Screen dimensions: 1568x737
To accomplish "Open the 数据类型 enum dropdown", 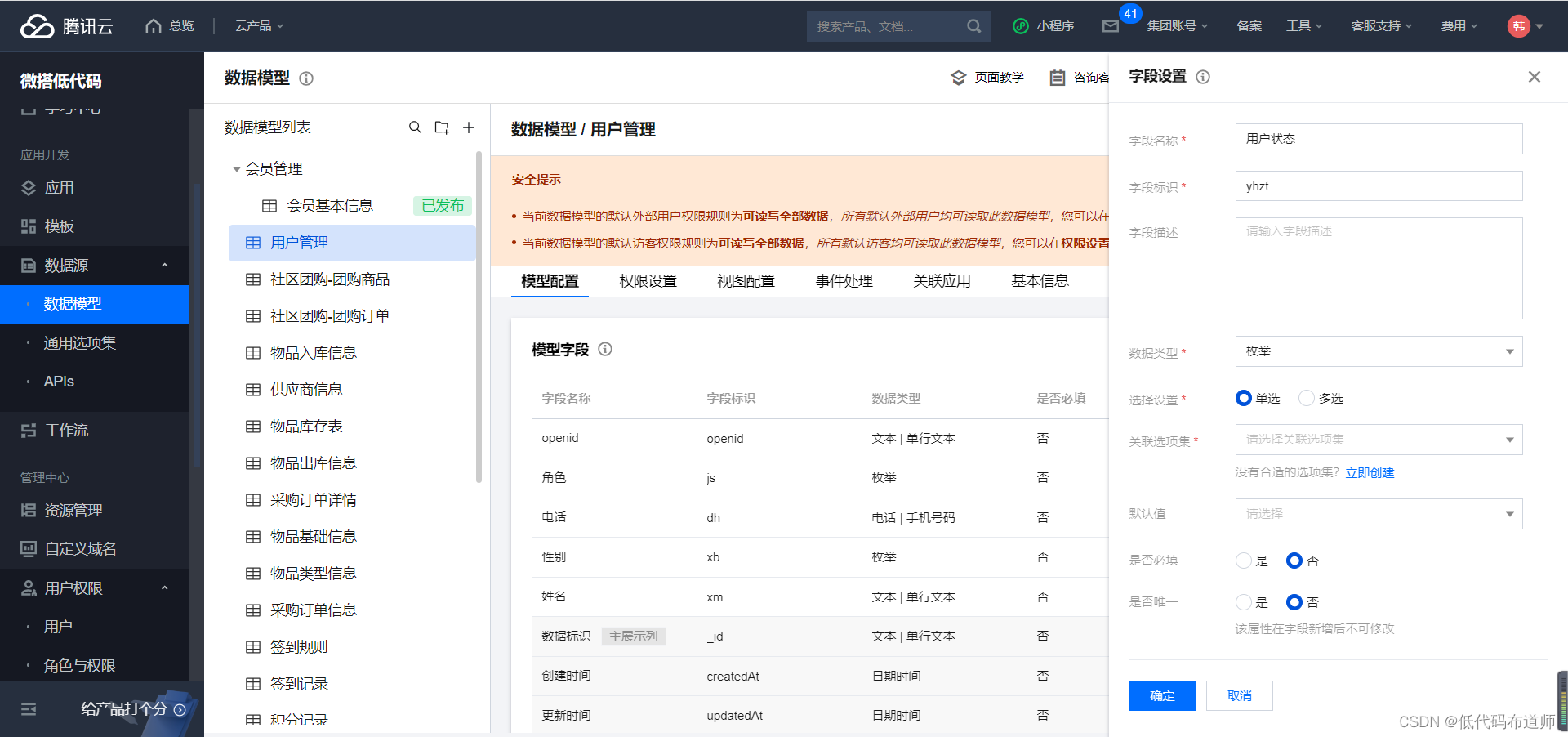I will pyautogui.click(x=1378, y=351).
